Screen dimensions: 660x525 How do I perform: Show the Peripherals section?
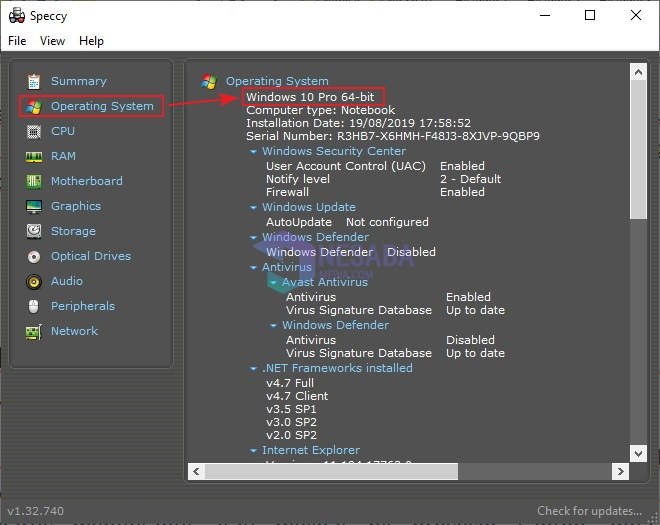click(x=83, y=306)
